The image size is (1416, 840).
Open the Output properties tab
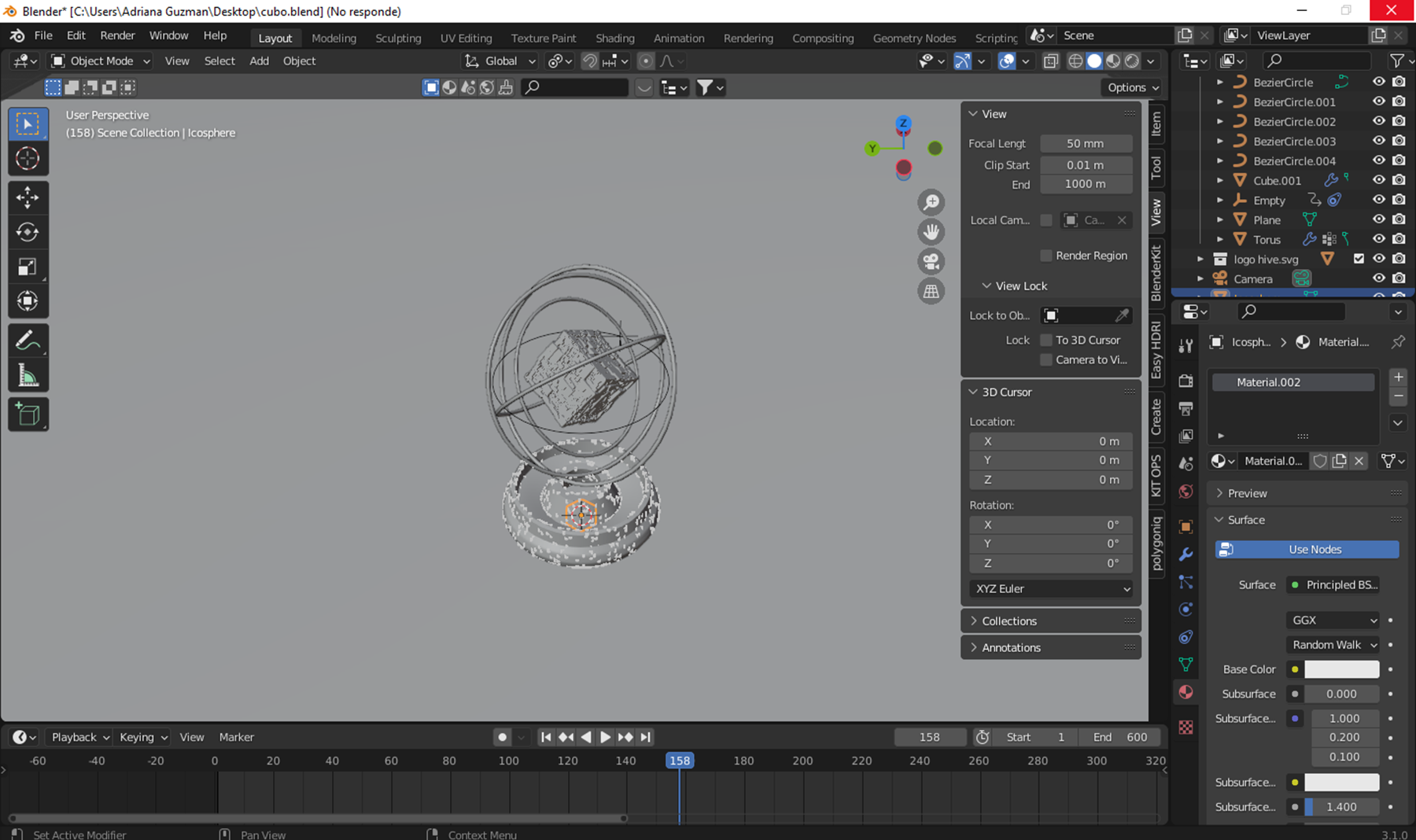coord(1186,408)
